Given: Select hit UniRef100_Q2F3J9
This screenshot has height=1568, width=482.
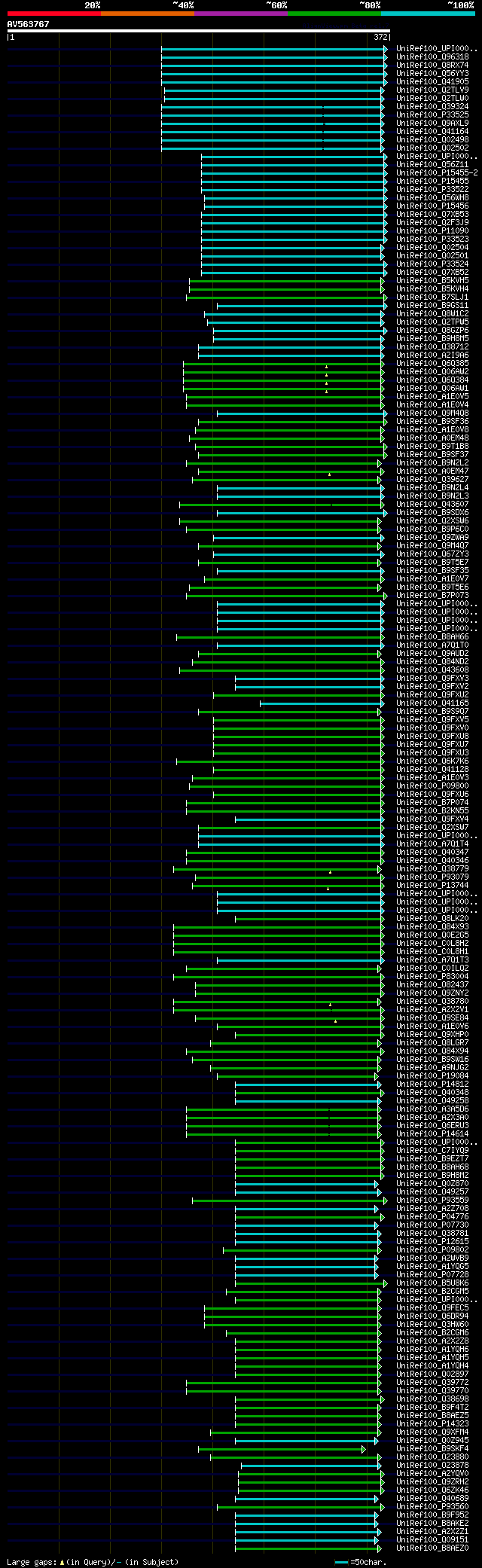Looking at the screenshot, I should pos(432,222).
